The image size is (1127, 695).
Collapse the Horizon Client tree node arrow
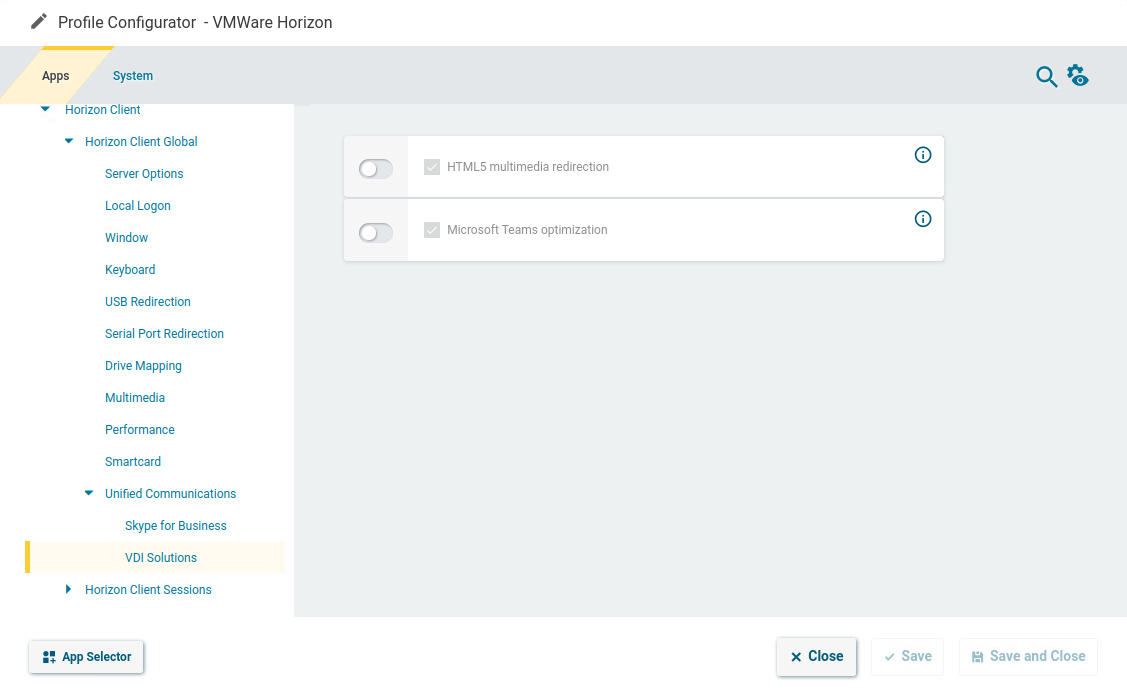pos(45,109)
